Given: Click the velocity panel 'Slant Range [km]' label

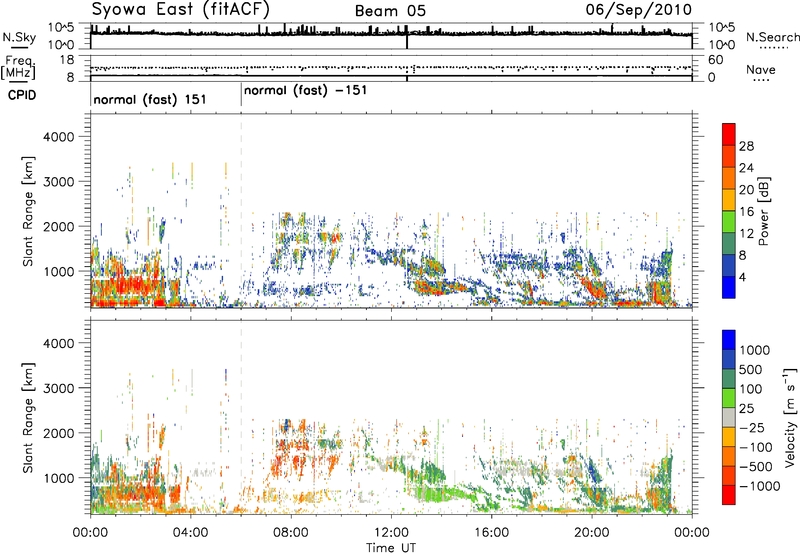Looking at the screenshot, I should pyautogui.click(x=28, y=417).
